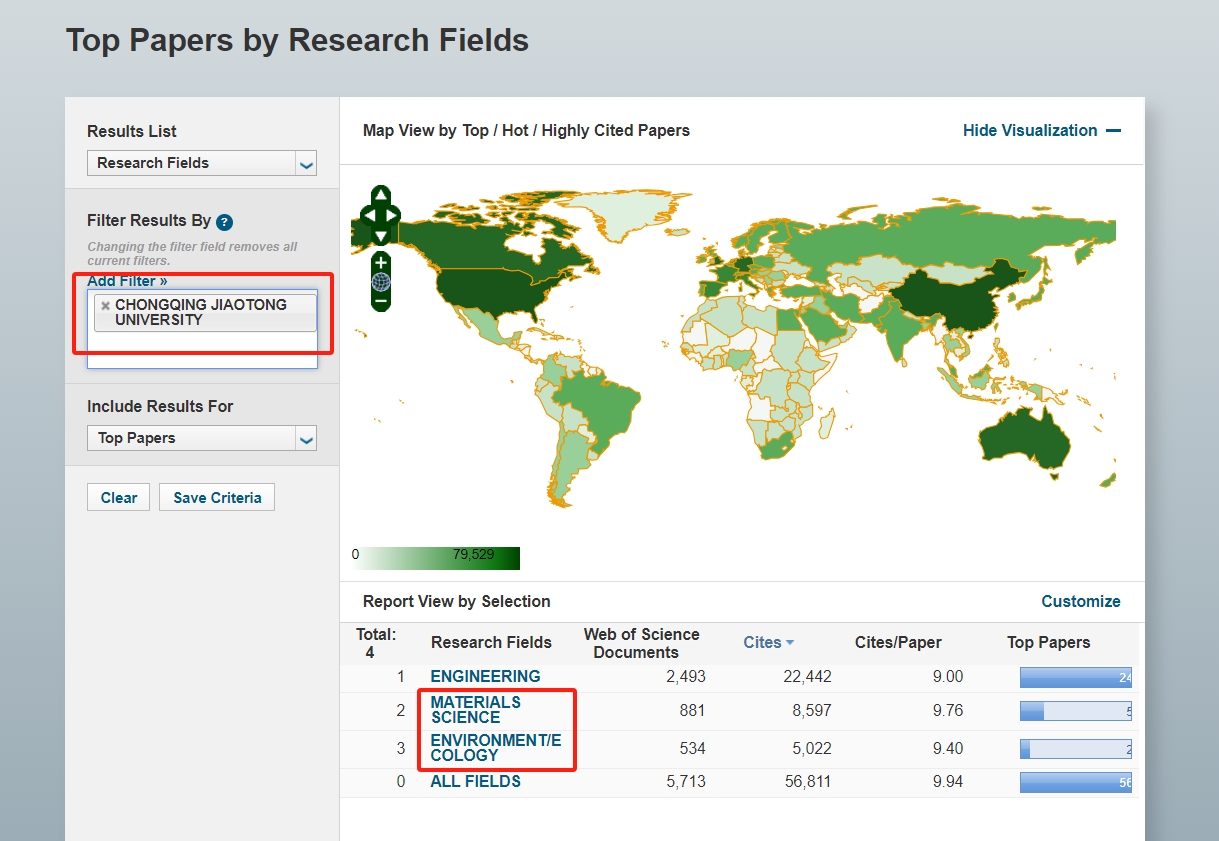
Task: Click the Save Criteria button
Action: [x=217, y=498]
